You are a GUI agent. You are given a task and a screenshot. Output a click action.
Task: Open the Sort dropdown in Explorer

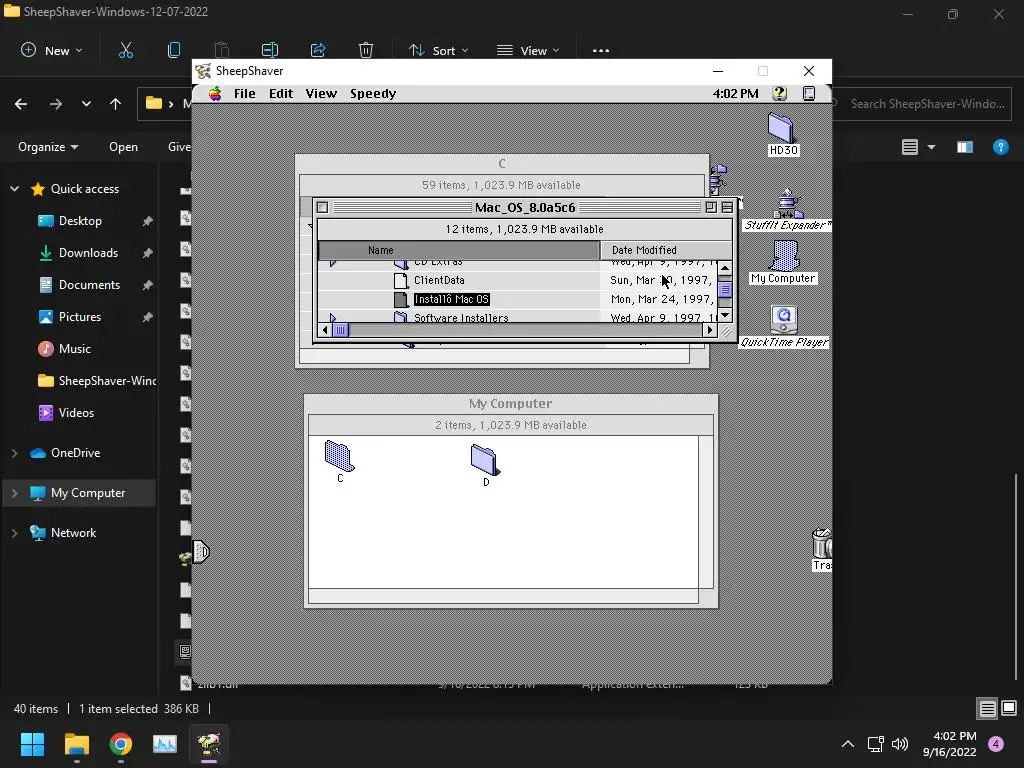coord(438,50)
